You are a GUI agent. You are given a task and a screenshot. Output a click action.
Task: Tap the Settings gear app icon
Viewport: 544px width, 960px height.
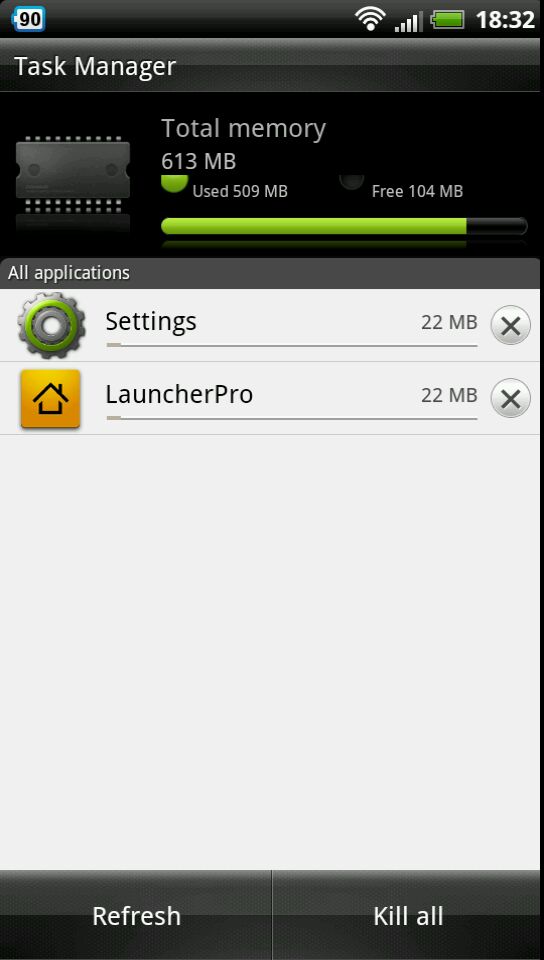[51, 325]
